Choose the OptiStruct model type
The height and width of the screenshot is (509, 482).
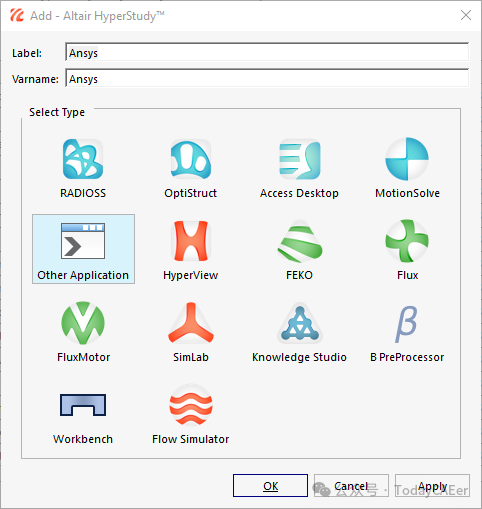[x=191, y=159]
